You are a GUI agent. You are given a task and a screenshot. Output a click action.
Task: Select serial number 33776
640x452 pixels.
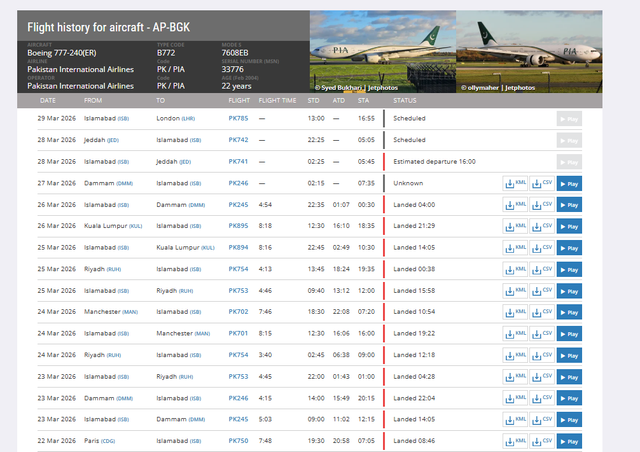point(233,69)
